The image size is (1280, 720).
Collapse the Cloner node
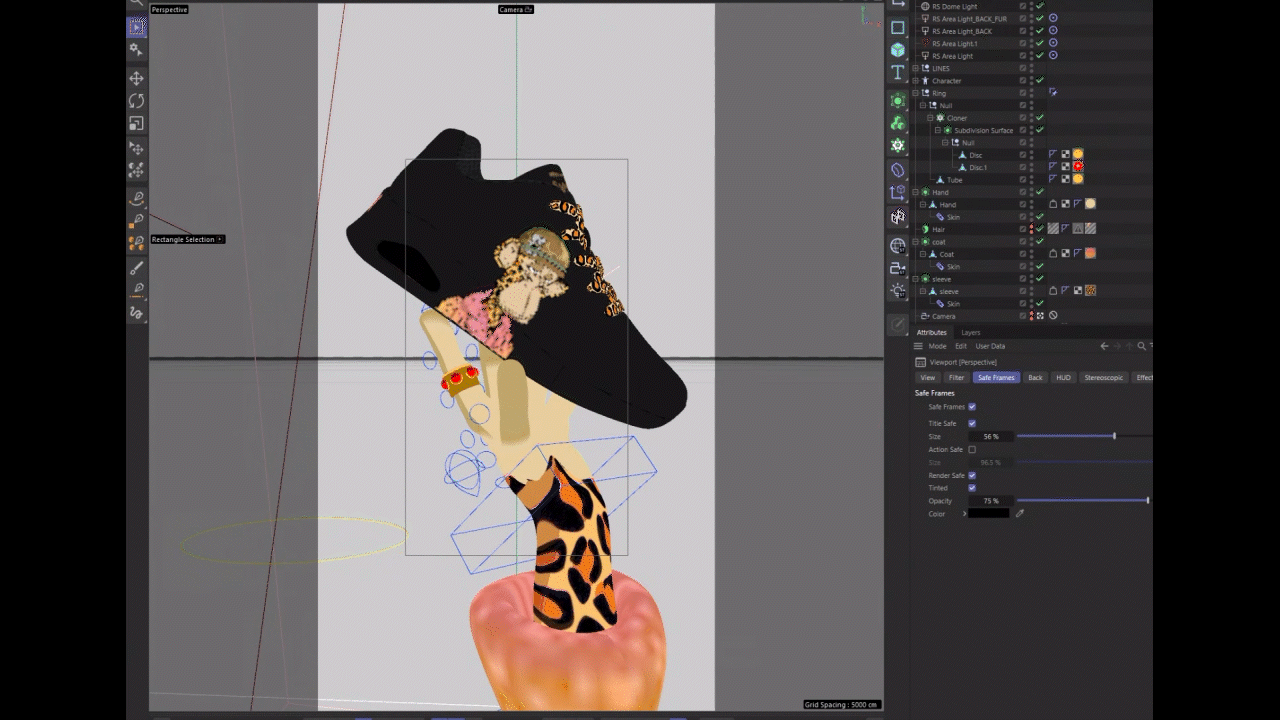pos(930,118)
